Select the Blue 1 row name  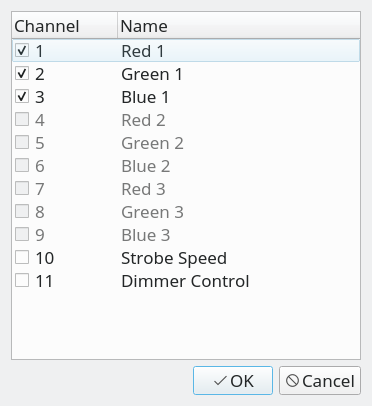[x=145, y=97]
